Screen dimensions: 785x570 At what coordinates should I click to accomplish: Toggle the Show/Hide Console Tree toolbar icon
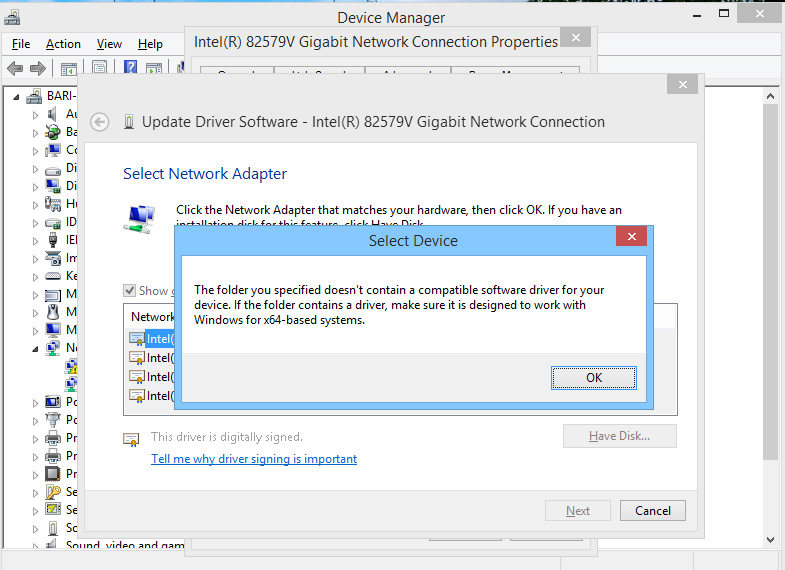pyautogui.click(x=69, y=69)
